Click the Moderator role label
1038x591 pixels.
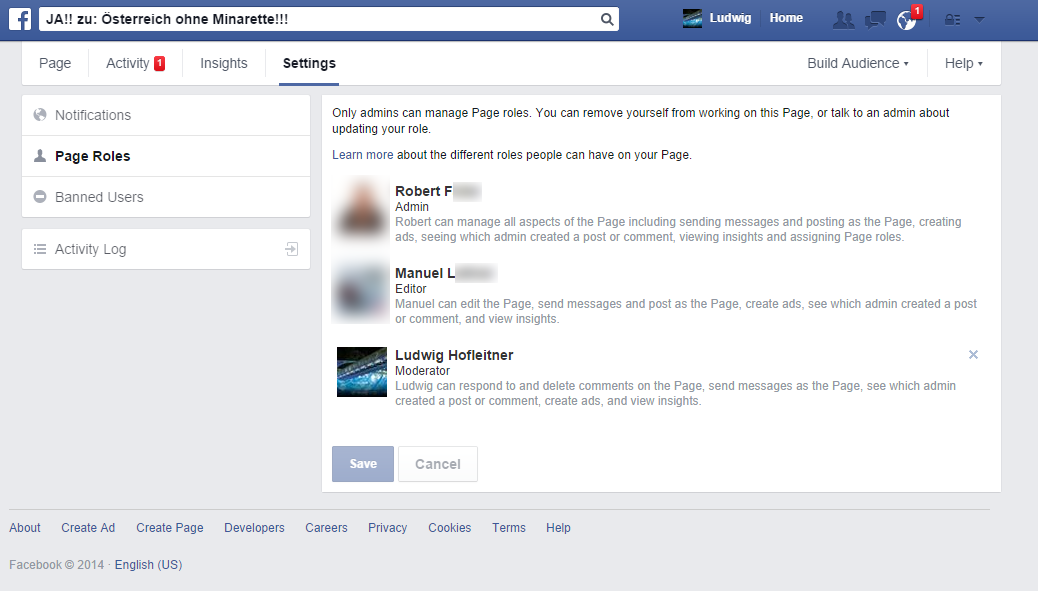pyautogui.click(x=422, y=371)
